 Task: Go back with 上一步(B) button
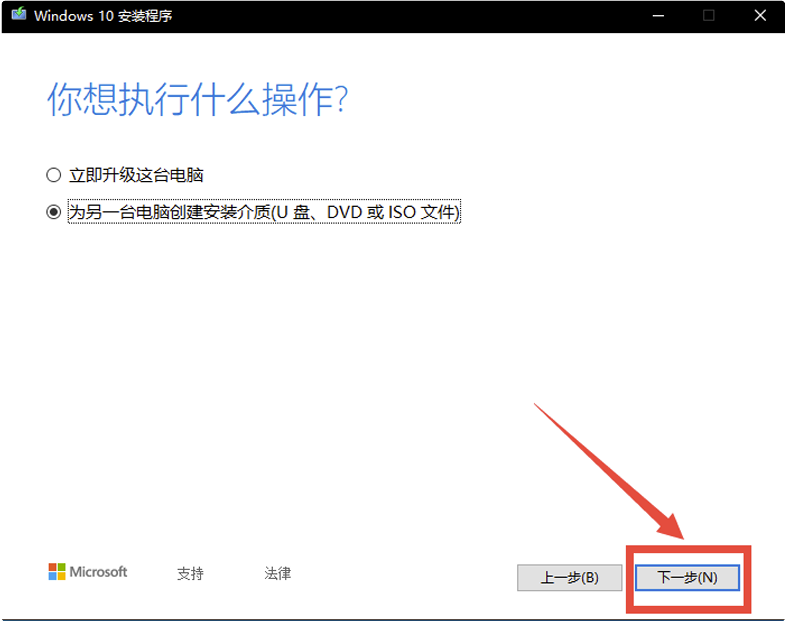[569, 578]
